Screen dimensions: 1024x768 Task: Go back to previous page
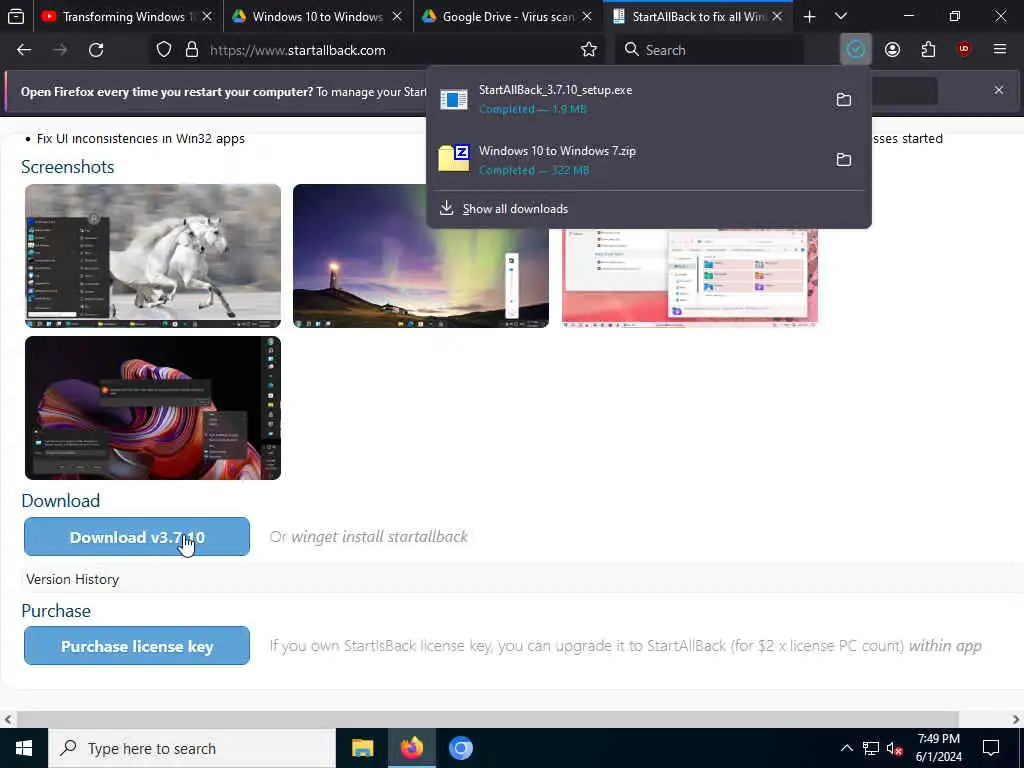tap(24, 50)
